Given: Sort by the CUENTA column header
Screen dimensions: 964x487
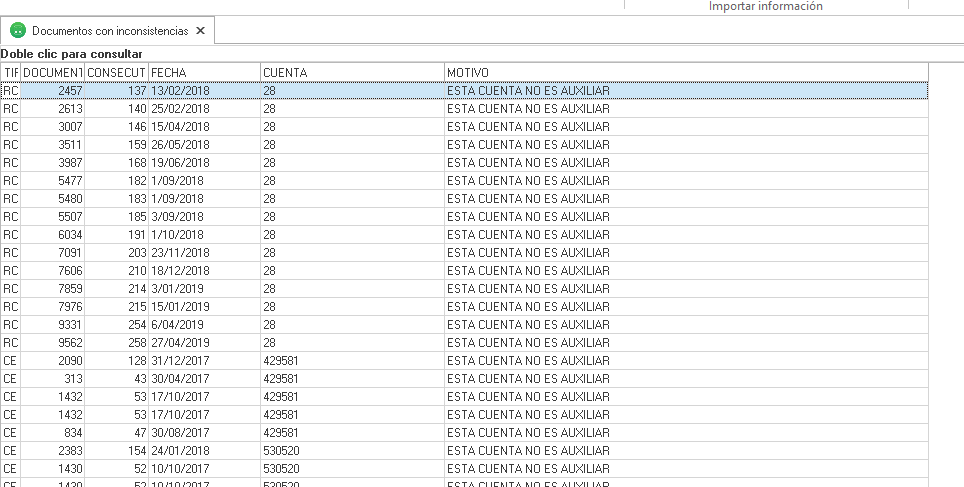Looking at the screenshot, I should pos(351,73).
